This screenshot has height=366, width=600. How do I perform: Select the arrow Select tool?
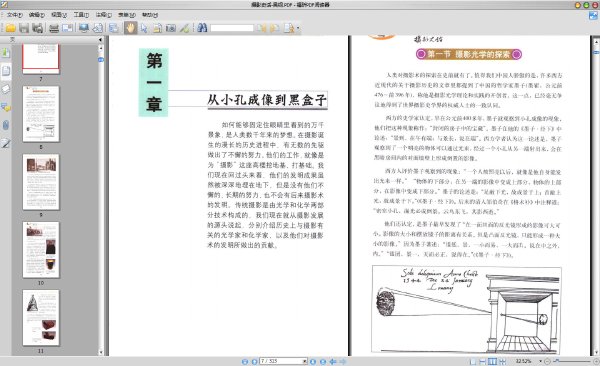(x=143, y=28)
